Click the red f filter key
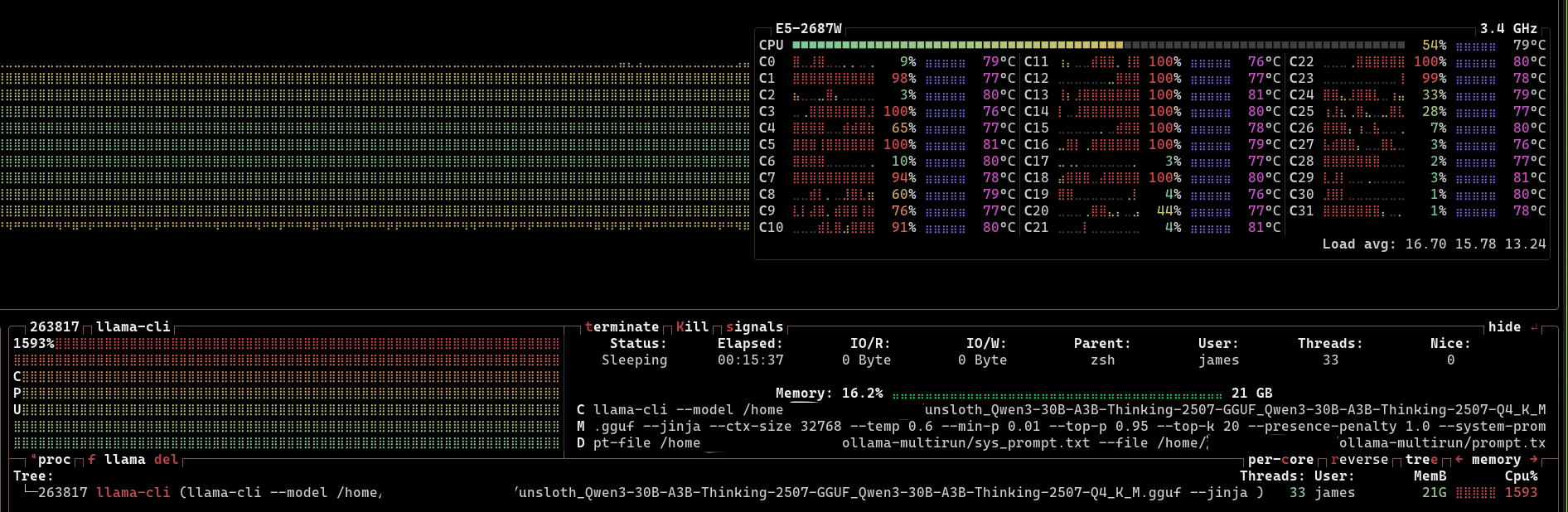This screenshot has height=512, width=1568. pos(91,460)
